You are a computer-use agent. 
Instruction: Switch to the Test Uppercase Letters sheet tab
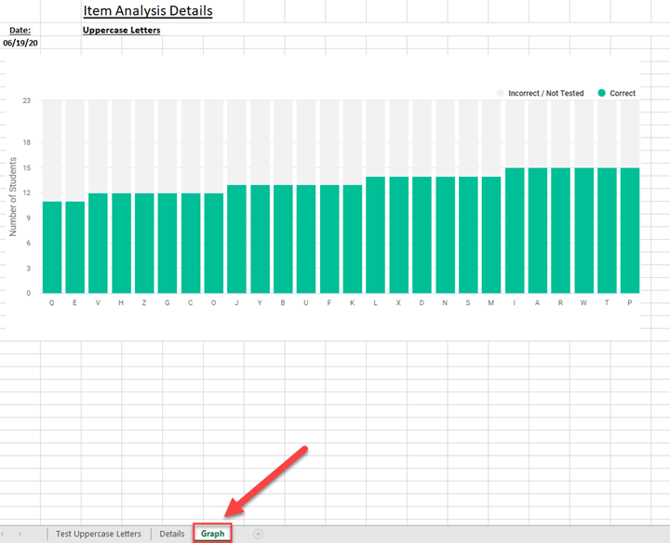(x=98, y=534)
